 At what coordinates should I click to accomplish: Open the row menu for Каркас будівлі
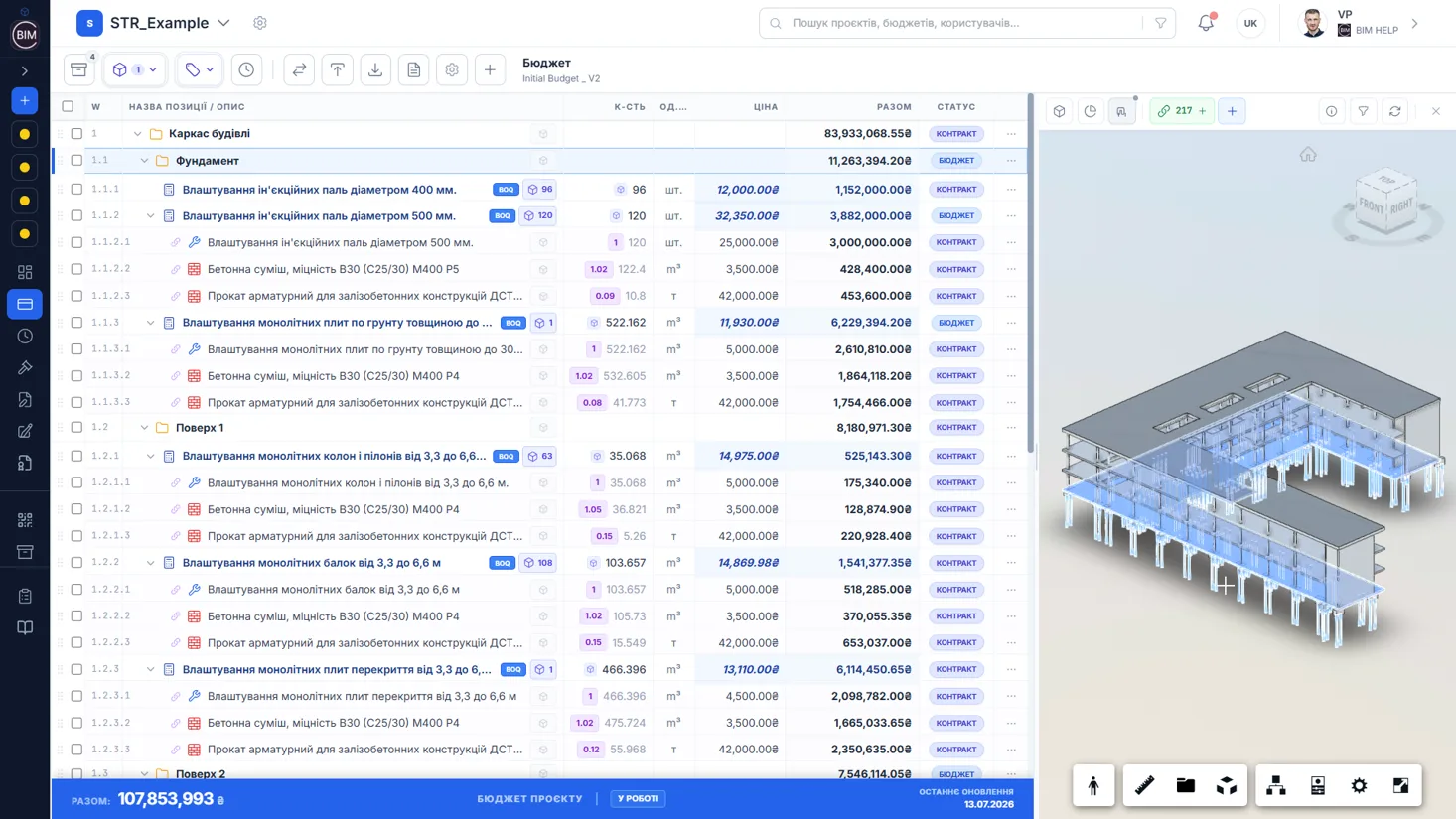pos(1011,133)
